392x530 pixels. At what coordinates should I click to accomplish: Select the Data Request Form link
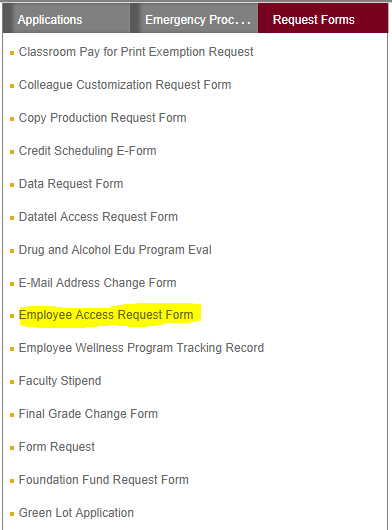click(71, 184)
